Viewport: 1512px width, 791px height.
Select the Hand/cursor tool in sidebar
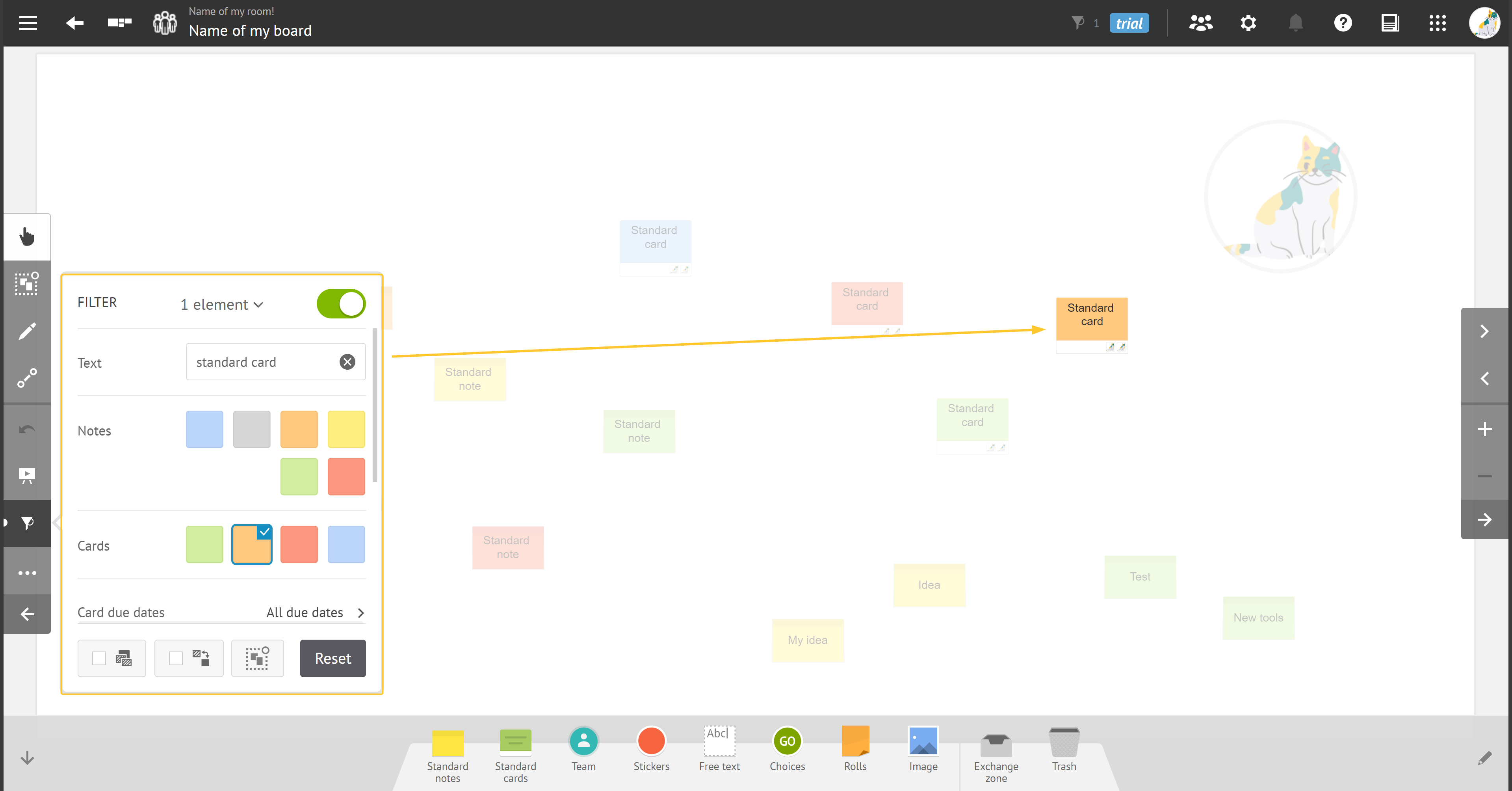coord(27,237)
